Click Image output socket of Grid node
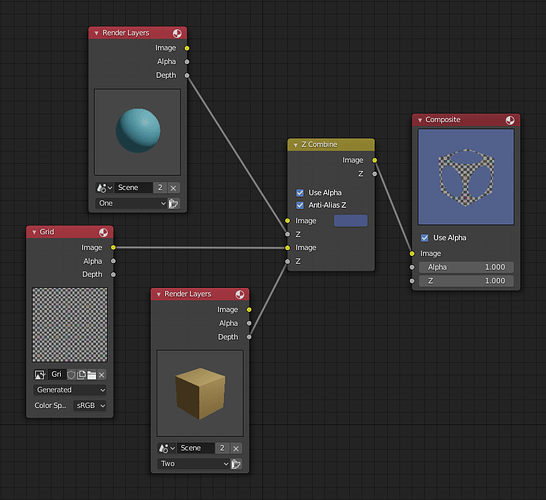The height and width of the screenshot is (500, 546). point(113,248)
